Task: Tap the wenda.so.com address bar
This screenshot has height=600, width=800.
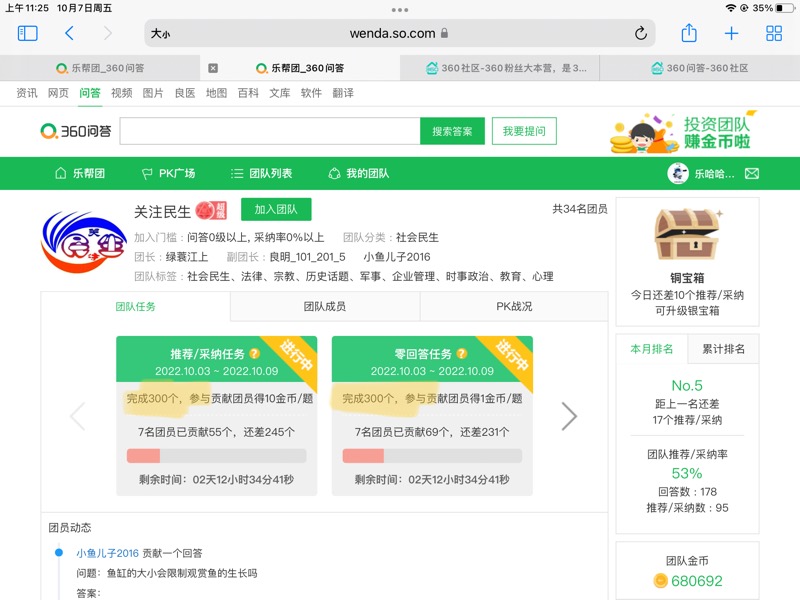Action: pos(399,34)
